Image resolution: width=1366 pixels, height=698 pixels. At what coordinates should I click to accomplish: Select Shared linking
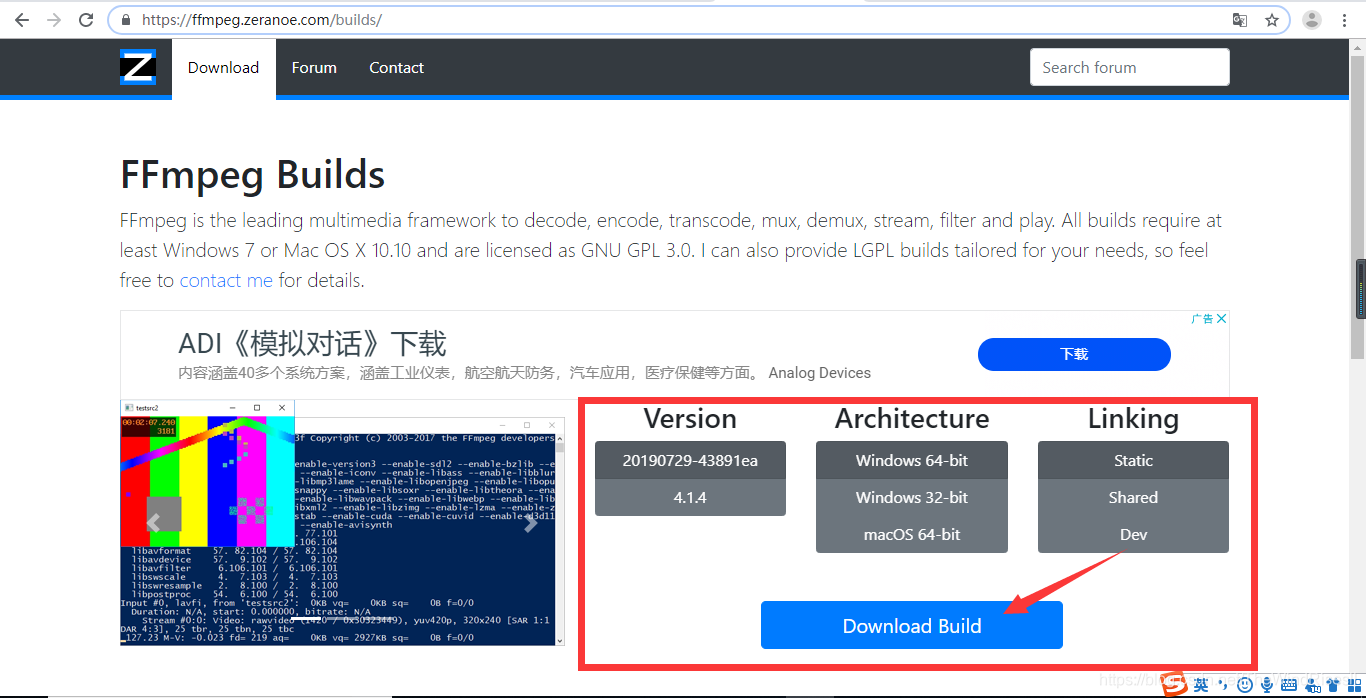(1133, 497)
